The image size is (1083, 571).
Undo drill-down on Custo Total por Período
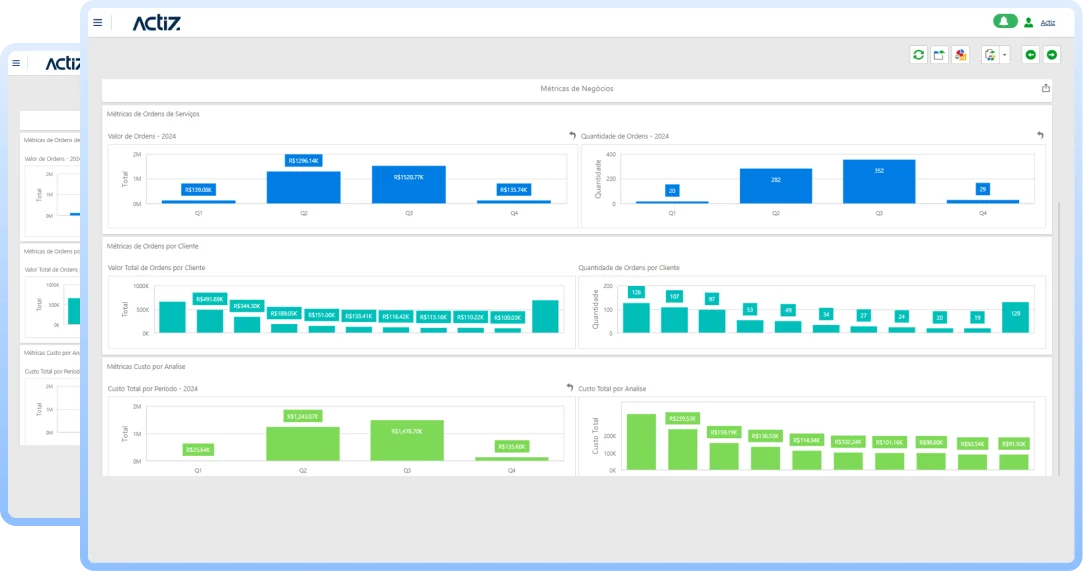coord(570,388)
